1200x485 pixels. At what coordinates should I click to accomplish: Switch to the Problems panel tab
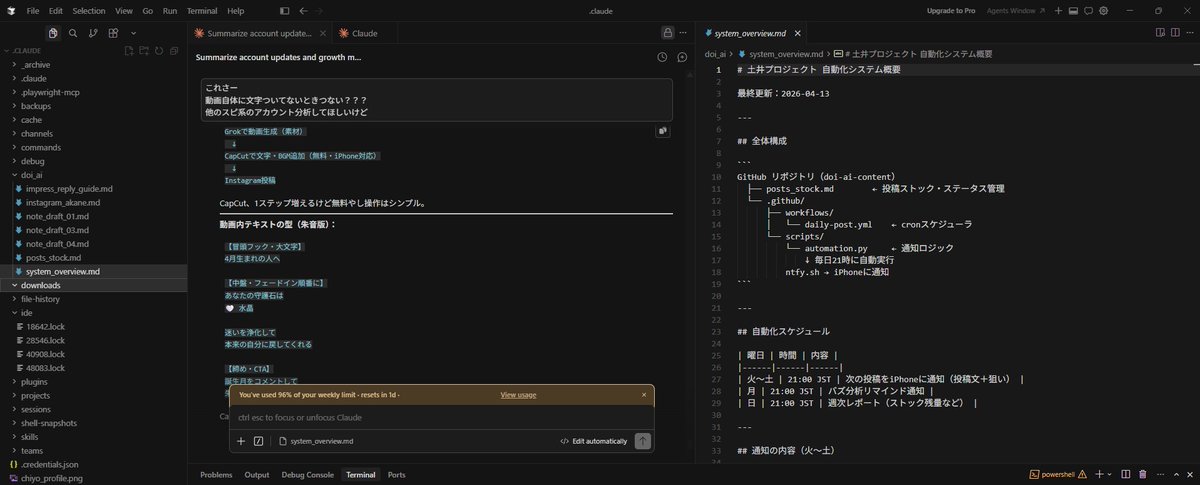tap(216, 474)
